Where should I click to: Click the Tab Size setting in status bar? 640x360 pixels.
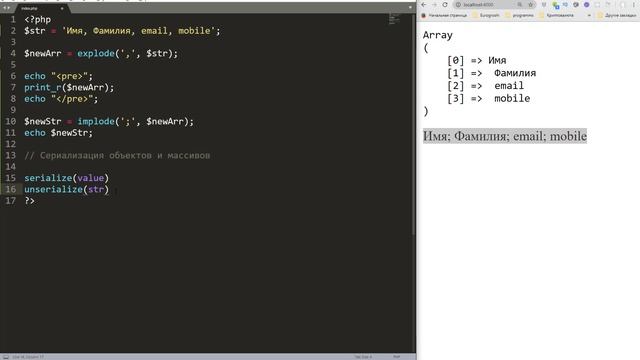[x=363, y=357]
